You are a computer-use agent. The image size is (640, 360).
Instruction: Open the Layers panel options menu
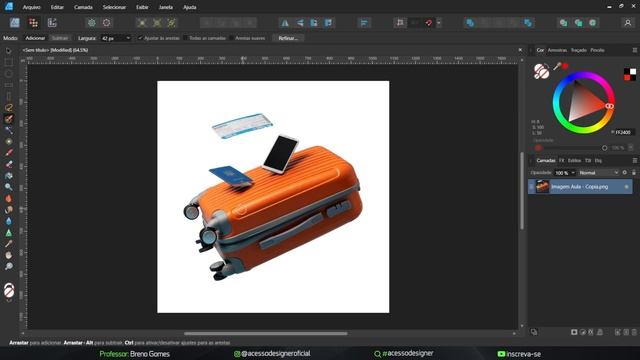[x=635, y=160]
